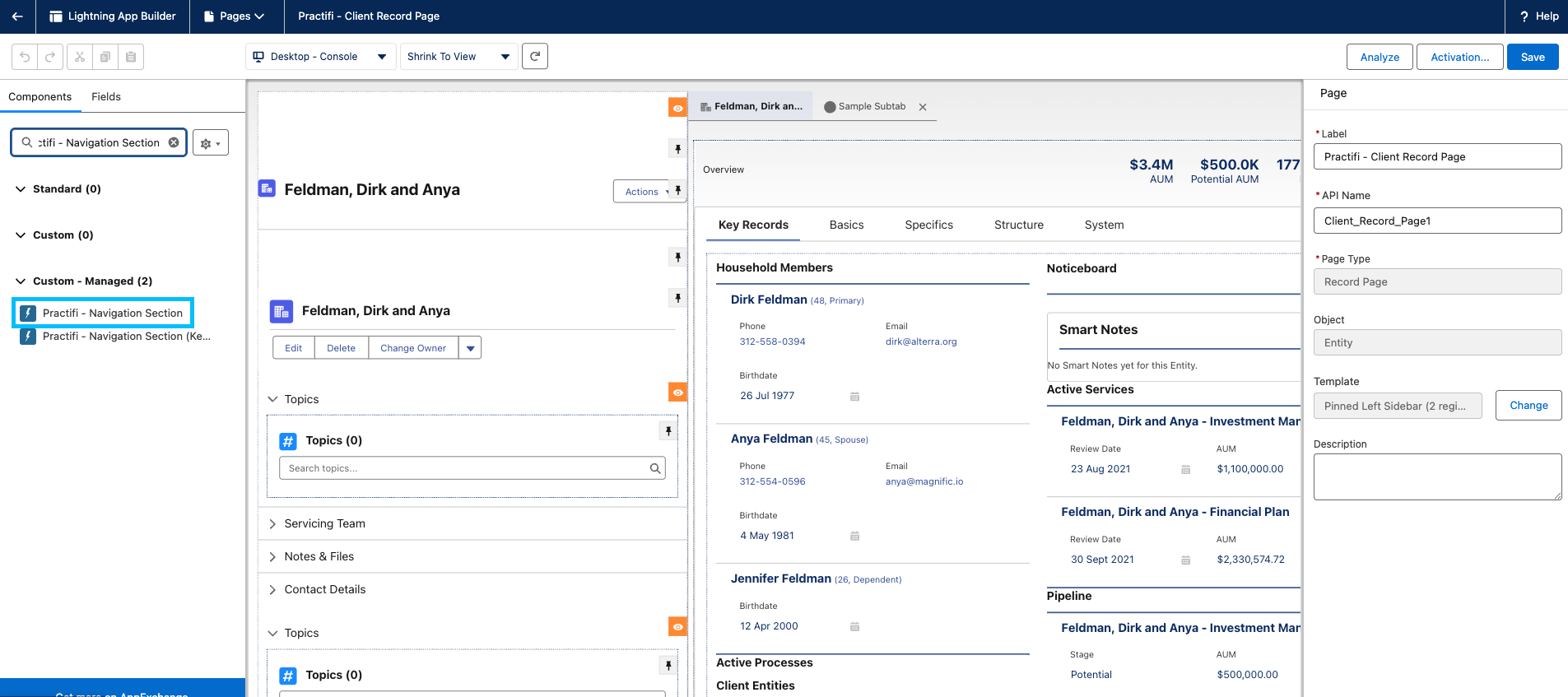Refresh the canvas preview
This screenshot has width=1568, height=697.
click(x=535, y=56)
